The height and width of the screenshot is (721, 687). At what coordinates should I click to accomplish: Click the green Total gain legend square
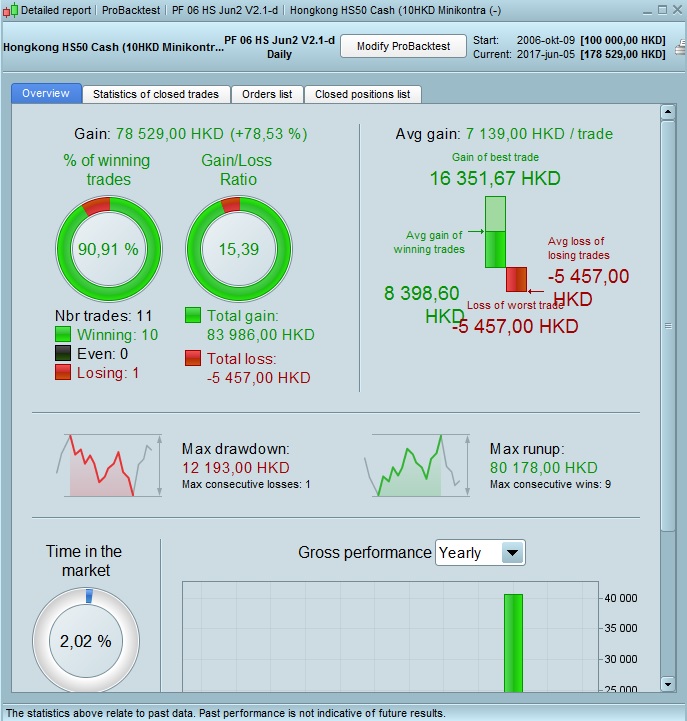(x=193, y=315)
